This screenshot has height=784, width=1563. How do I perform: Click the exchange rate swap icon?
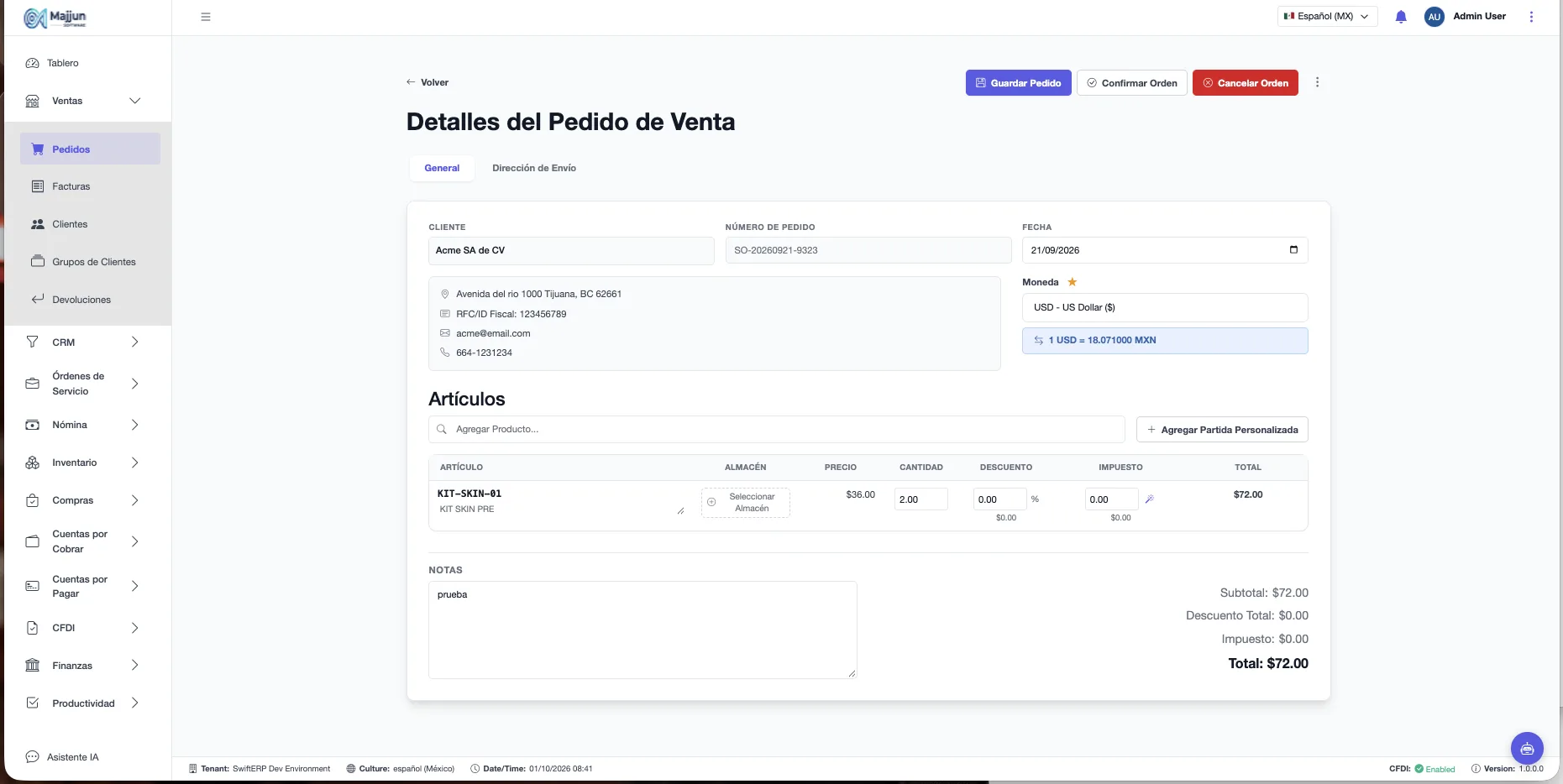tap(1038, 340)
